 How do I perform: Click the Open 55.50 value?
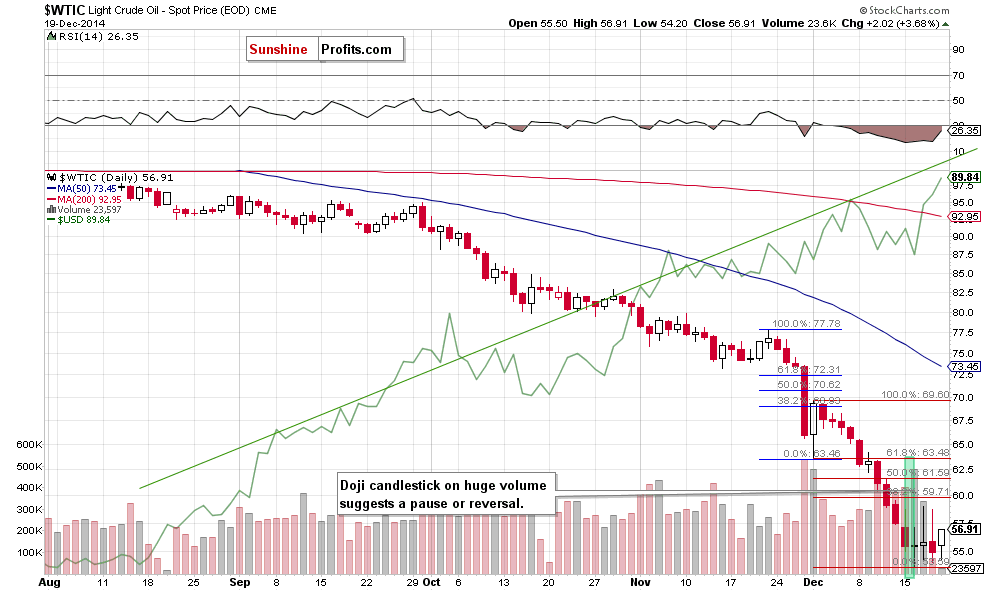point(538,23)
